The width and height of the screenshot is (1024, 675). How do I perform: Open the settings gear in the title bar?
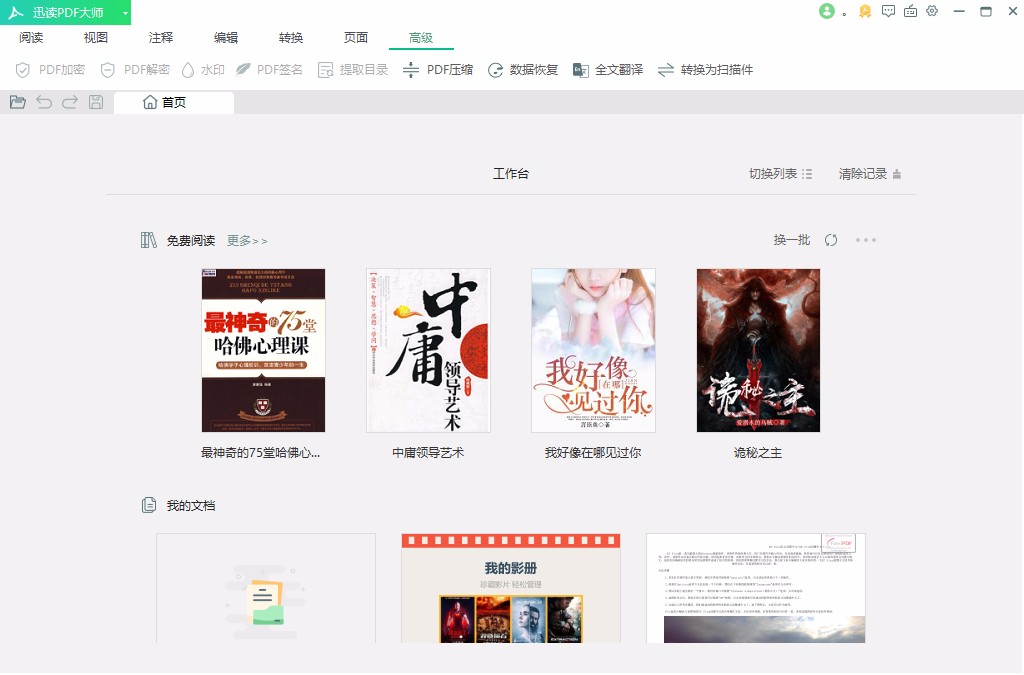click(x=930, y=12)
